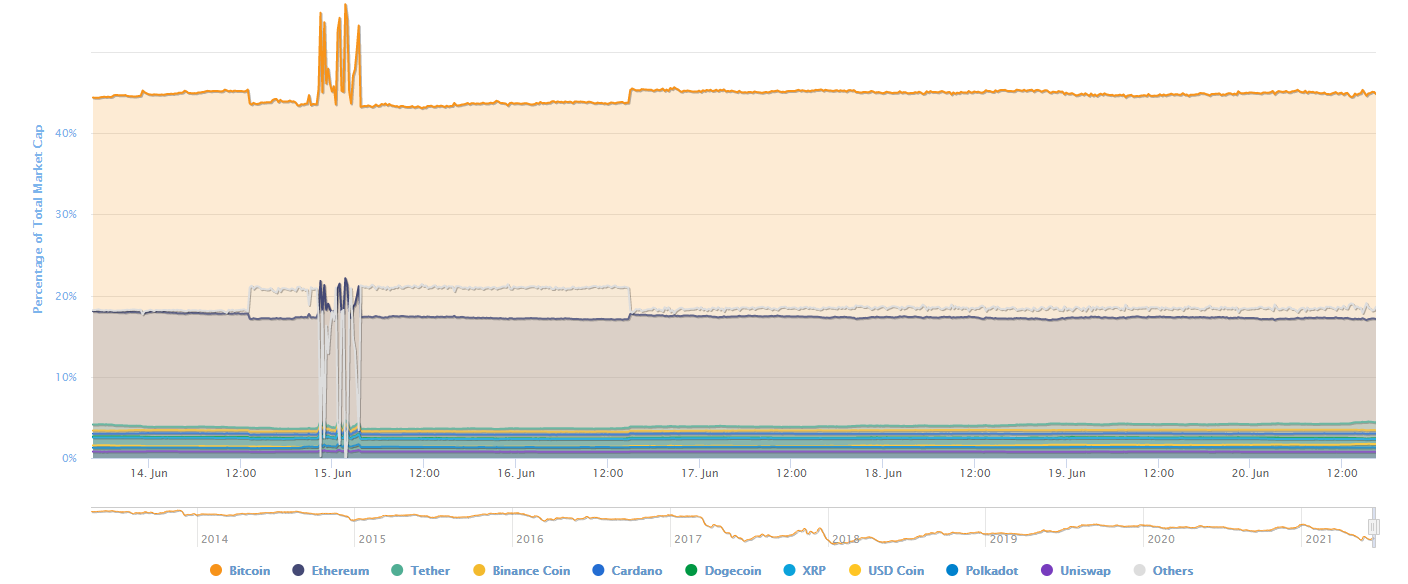This screenshot has width=1408, height=584.
Task: Click Percentage of Total Market Cap axis title
Action: 38,219
